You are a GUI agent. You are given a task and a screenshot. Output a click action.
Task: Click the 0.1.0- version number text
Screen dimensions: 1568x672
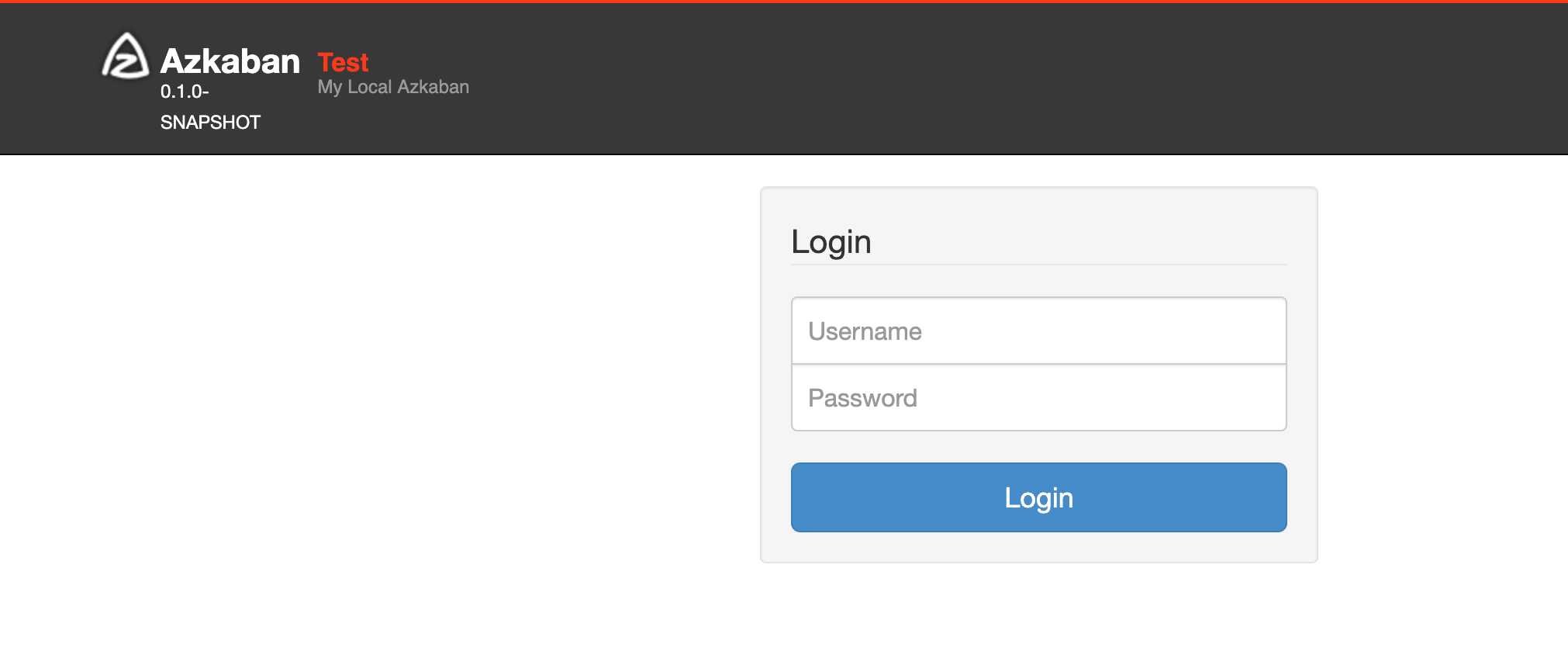(185, 92)
